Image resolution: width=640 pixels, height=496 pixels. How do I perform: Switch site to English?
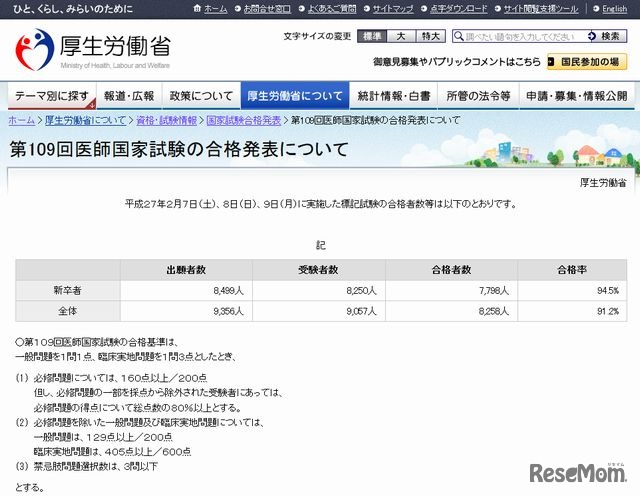(614, 9)
